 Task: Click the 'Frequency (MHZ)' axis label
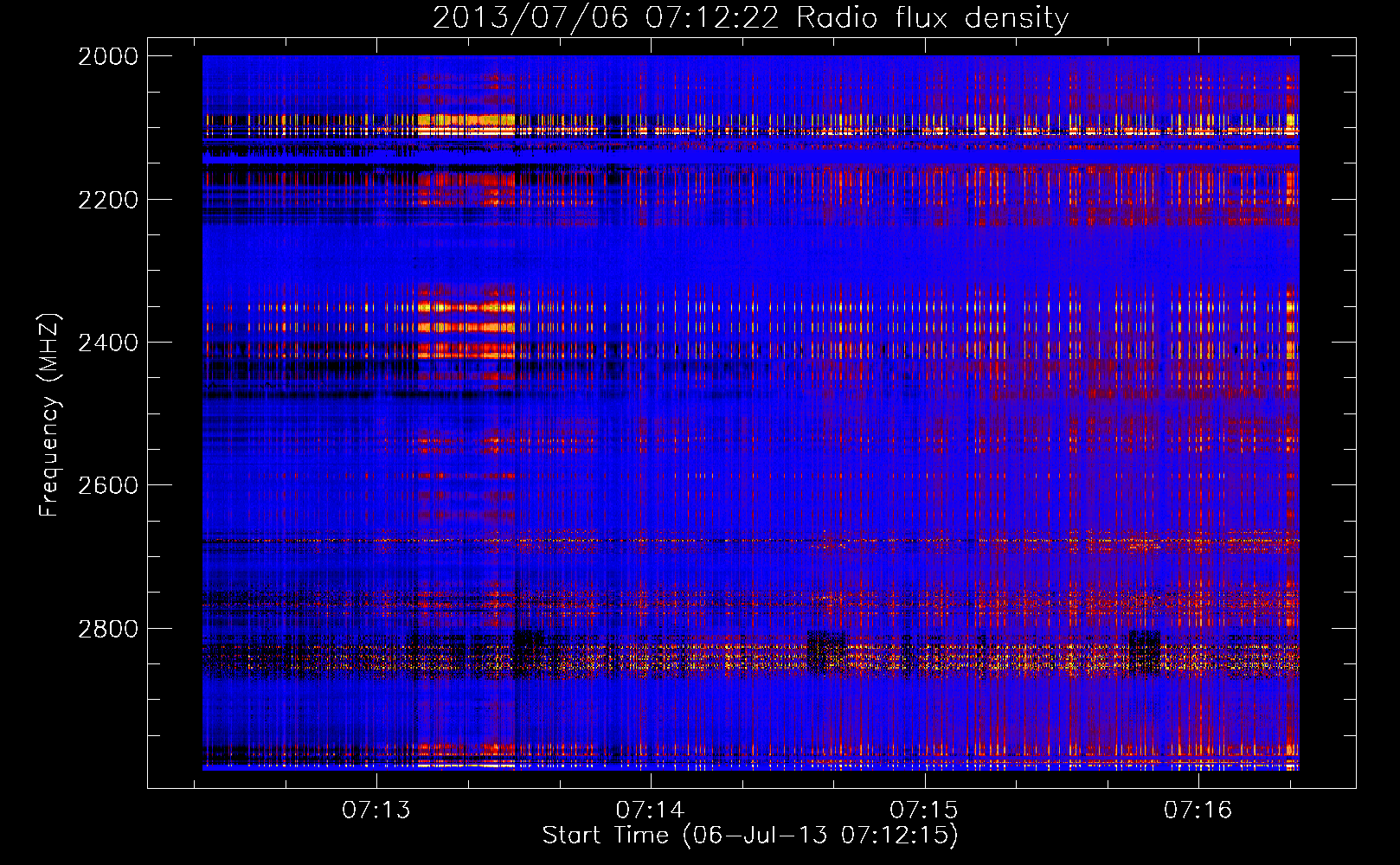pos(49,415)
